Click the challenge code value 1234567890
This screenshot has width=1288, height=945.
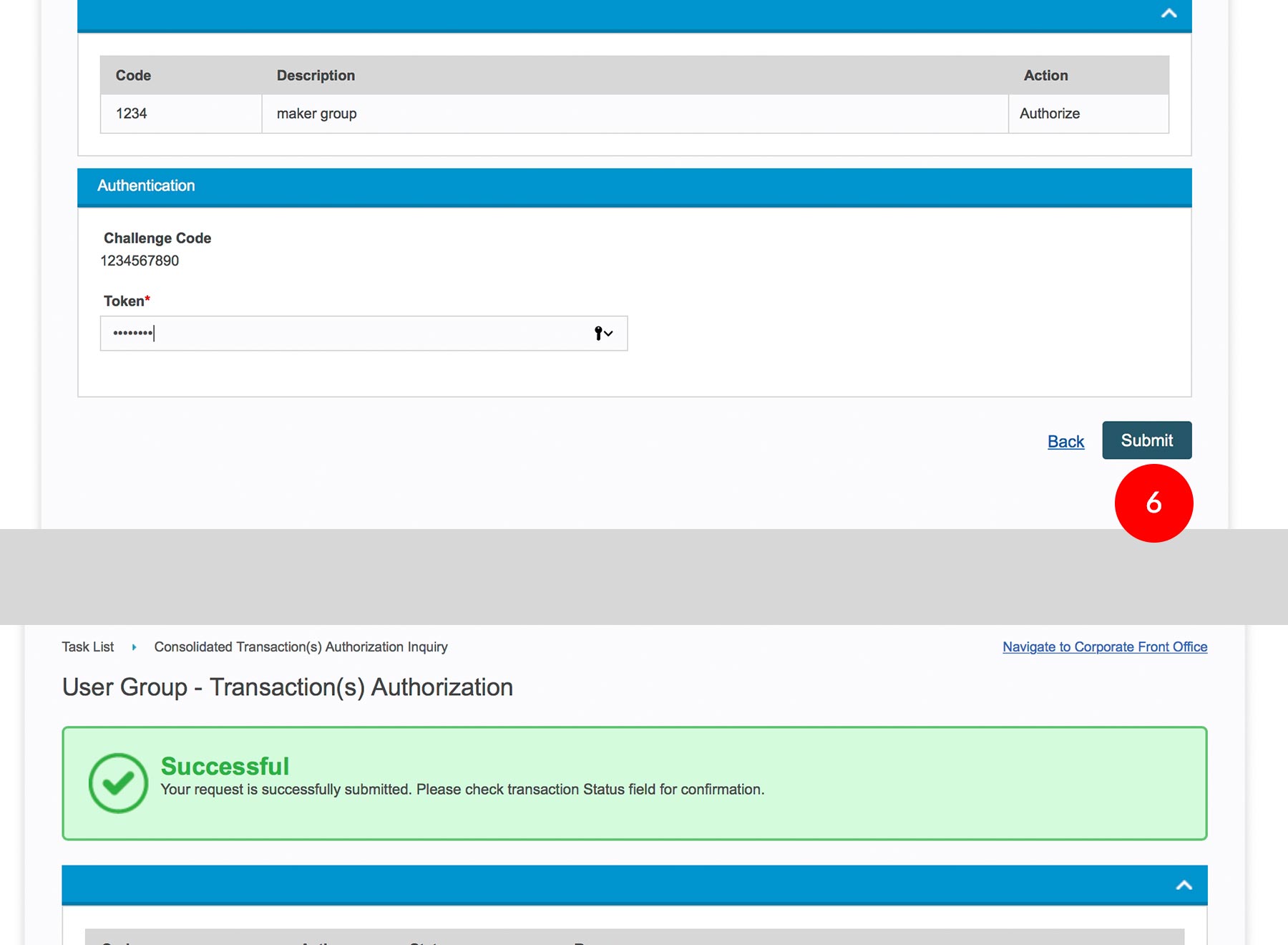coord(140,261)
